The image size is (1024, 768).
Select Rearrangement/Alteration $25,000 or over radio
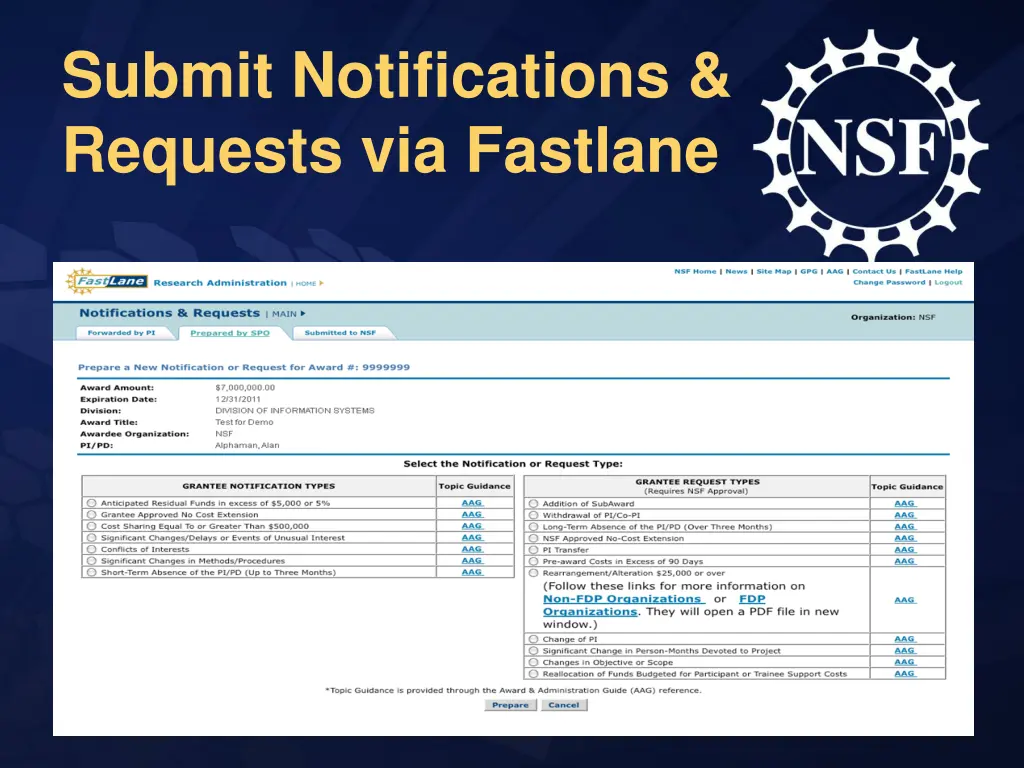coord(534,573)
